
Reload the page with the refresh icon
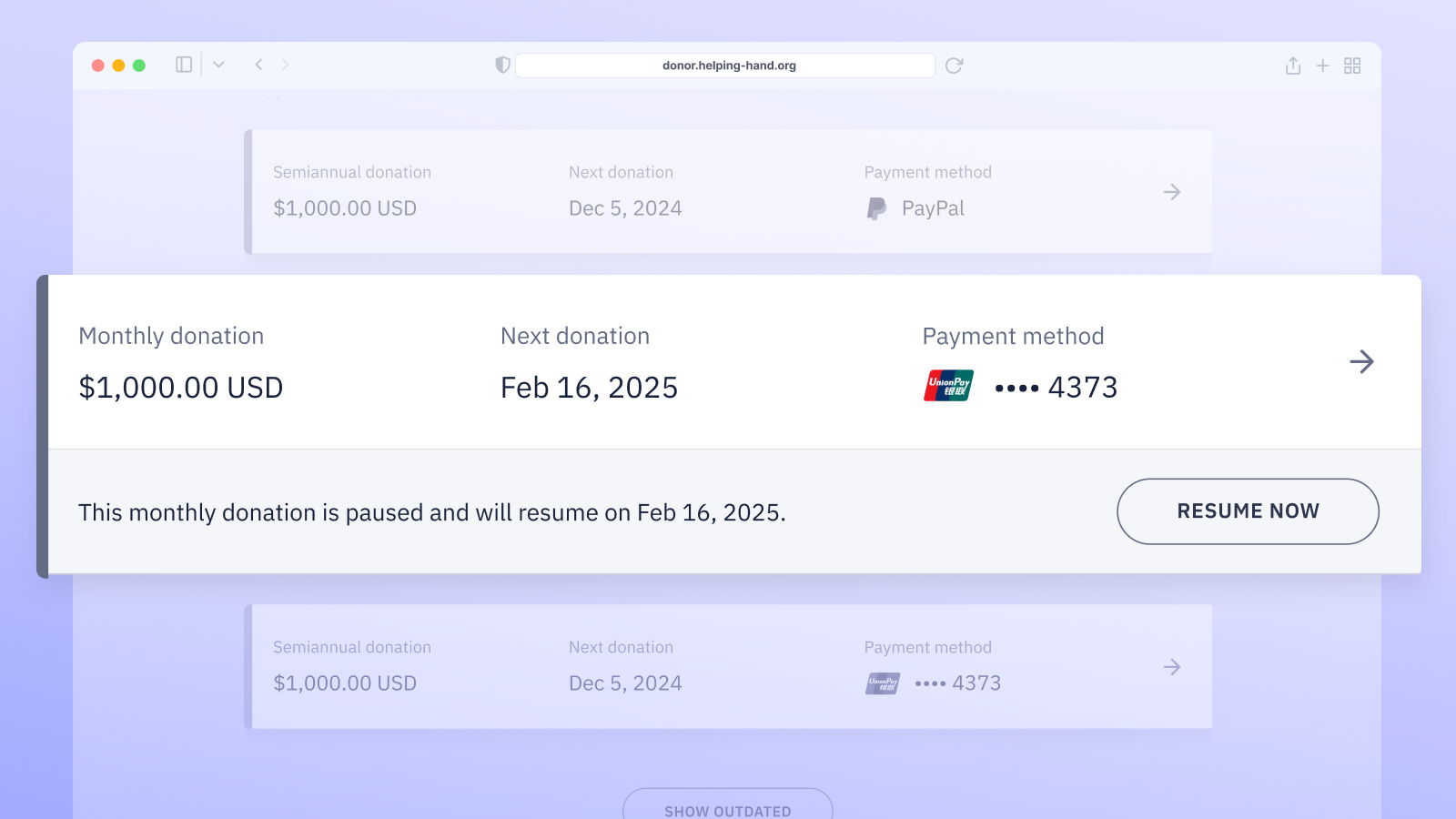tap(954, 66)
